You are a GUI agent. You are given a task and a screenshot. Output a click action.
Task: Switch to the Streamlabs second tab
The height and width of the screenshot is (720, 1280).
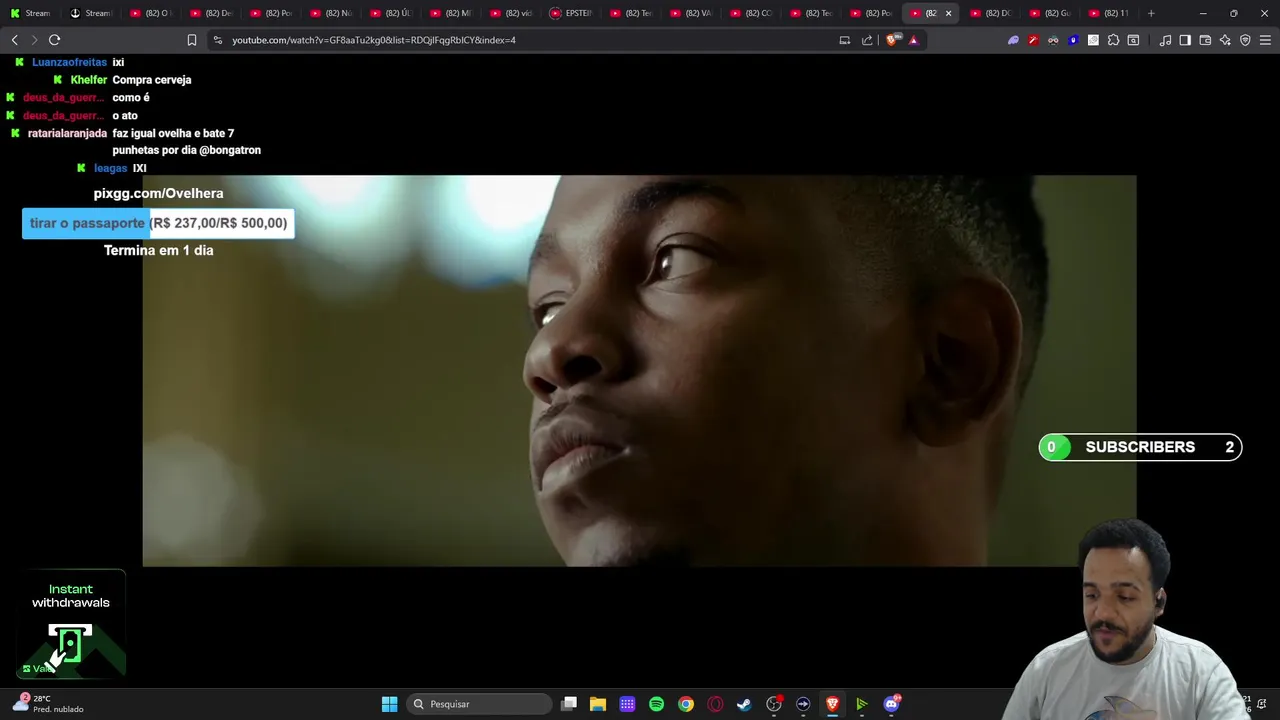[90, 13]
